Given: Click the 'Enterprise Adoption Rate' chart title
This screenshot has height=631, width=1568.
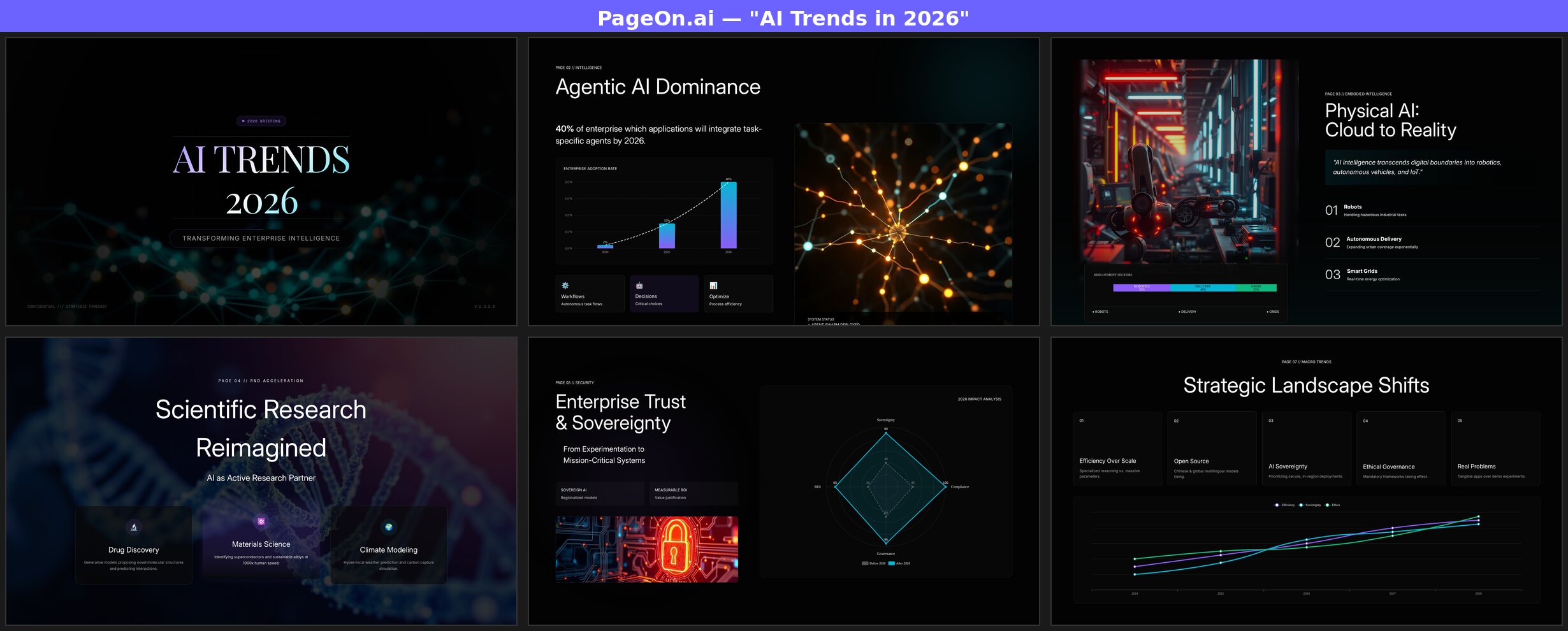Looking at the screenshot, I should click(590, 169).
